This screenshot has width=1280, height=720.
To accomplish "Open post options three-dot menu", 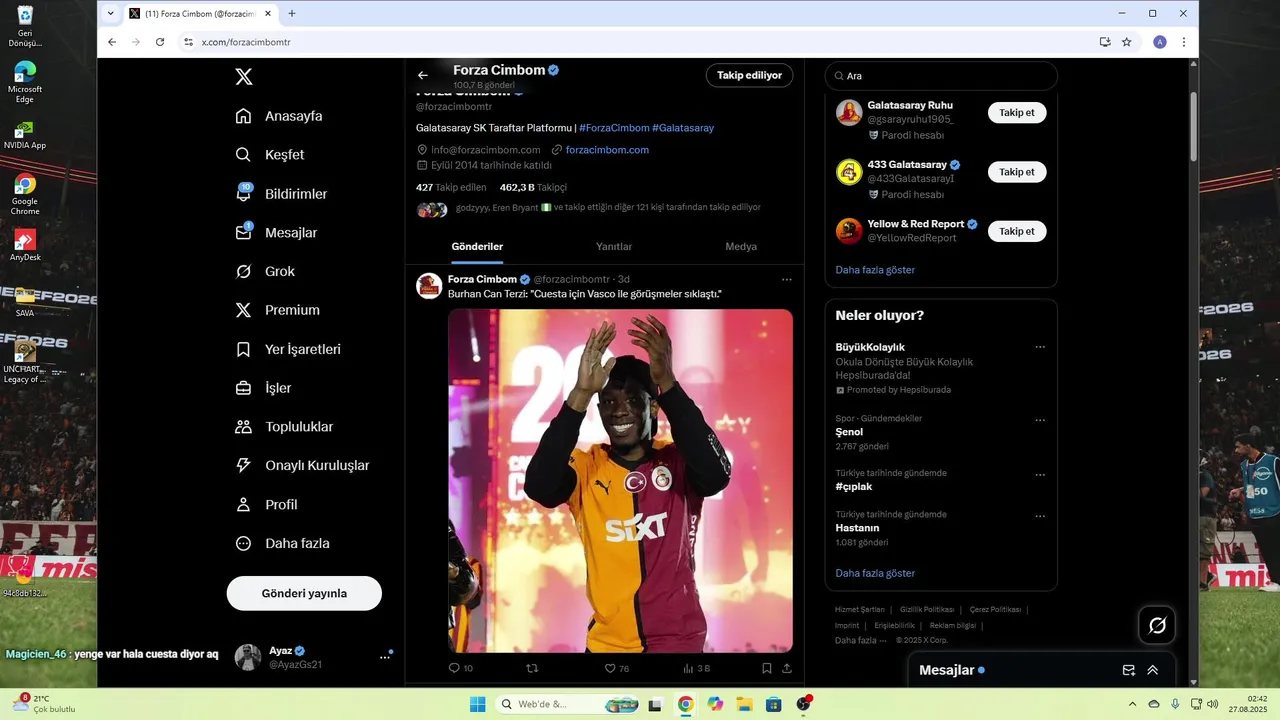I will coord(787,280).
